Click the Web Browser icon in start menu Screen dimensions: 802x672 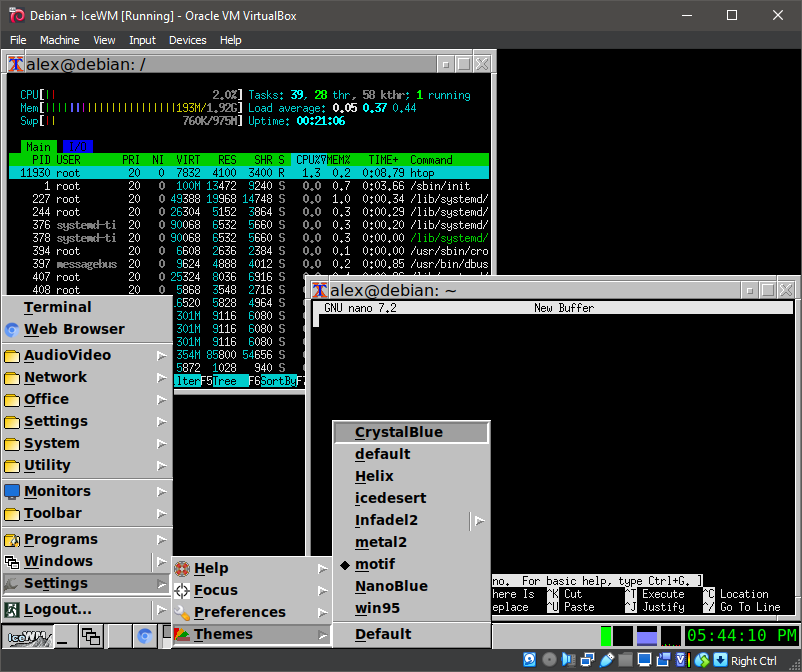(12, 329)
